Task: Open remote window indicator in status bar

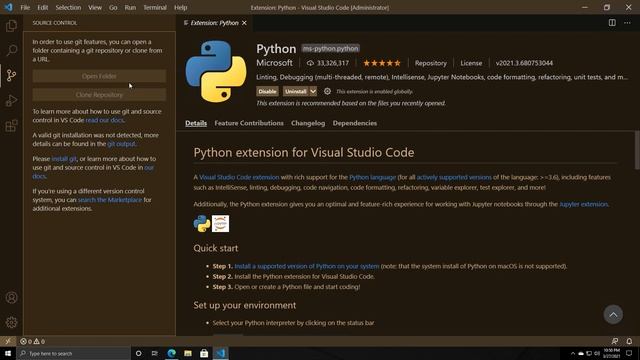Action: point(8,341)
